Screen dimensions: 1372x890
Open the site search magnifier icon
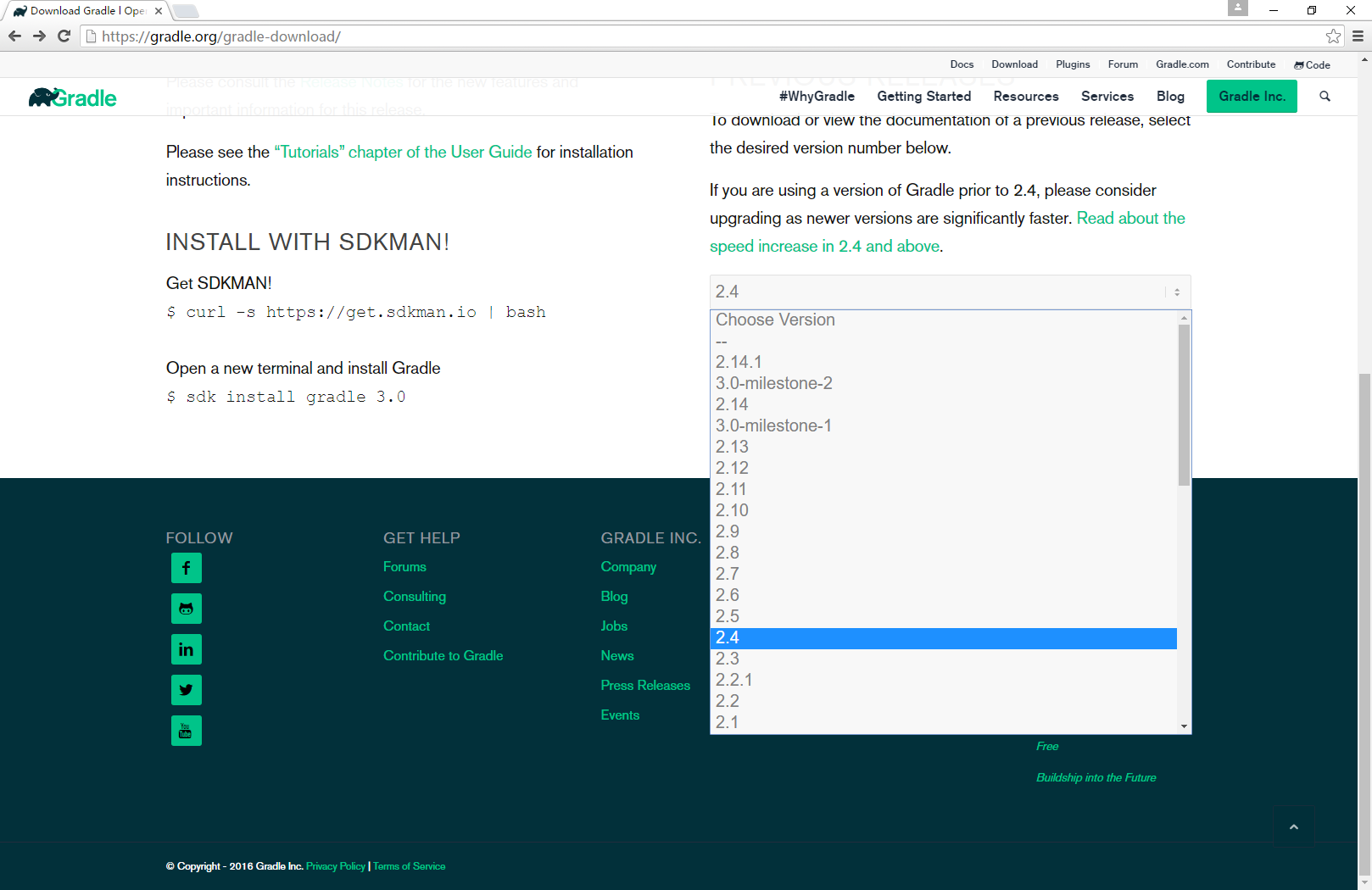click(x=1325, y=97)
